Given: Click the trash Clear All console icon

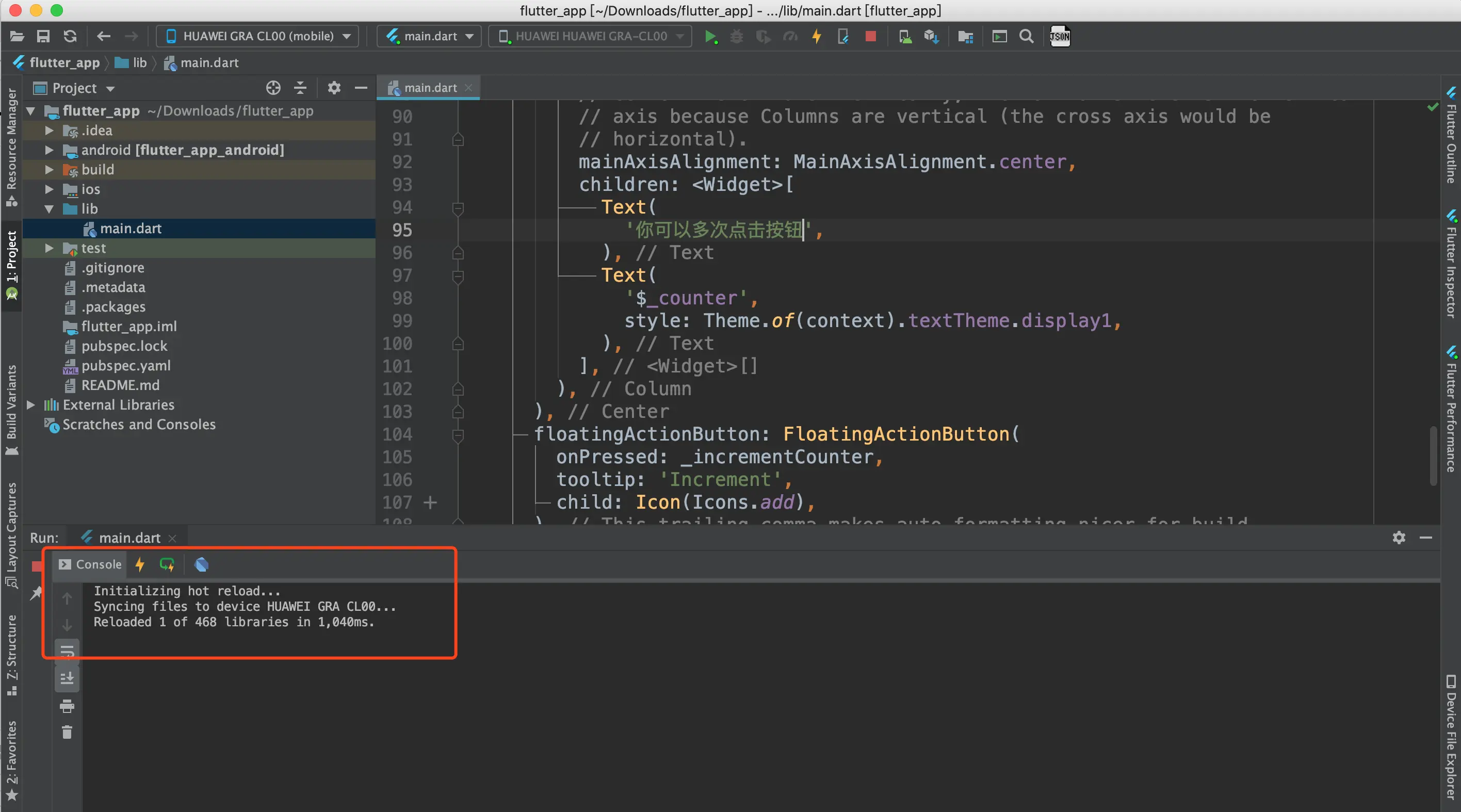Looking at the screenshot, I should point(67,733).
